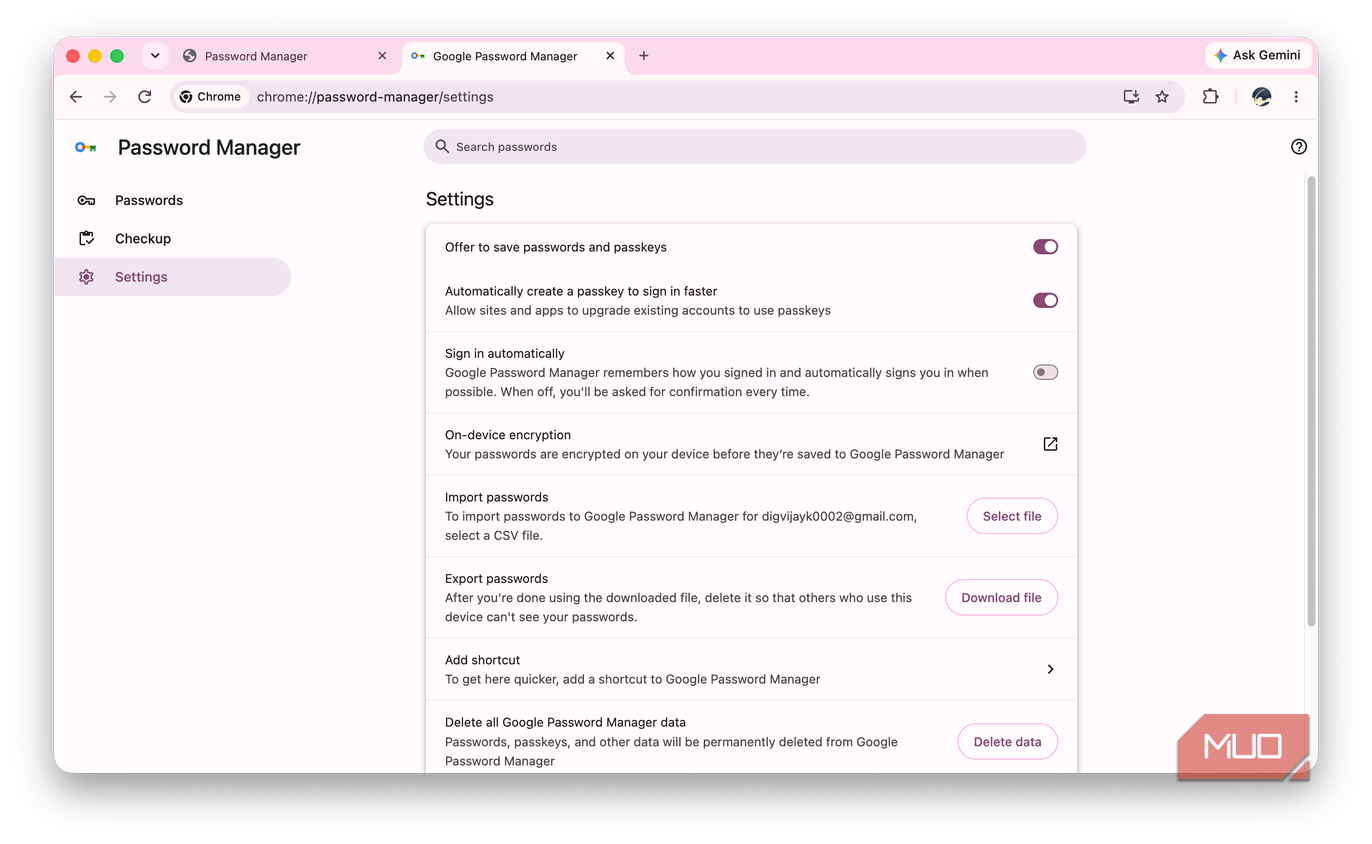
Task: Click the Delete data button
Action: [1007, 742]
